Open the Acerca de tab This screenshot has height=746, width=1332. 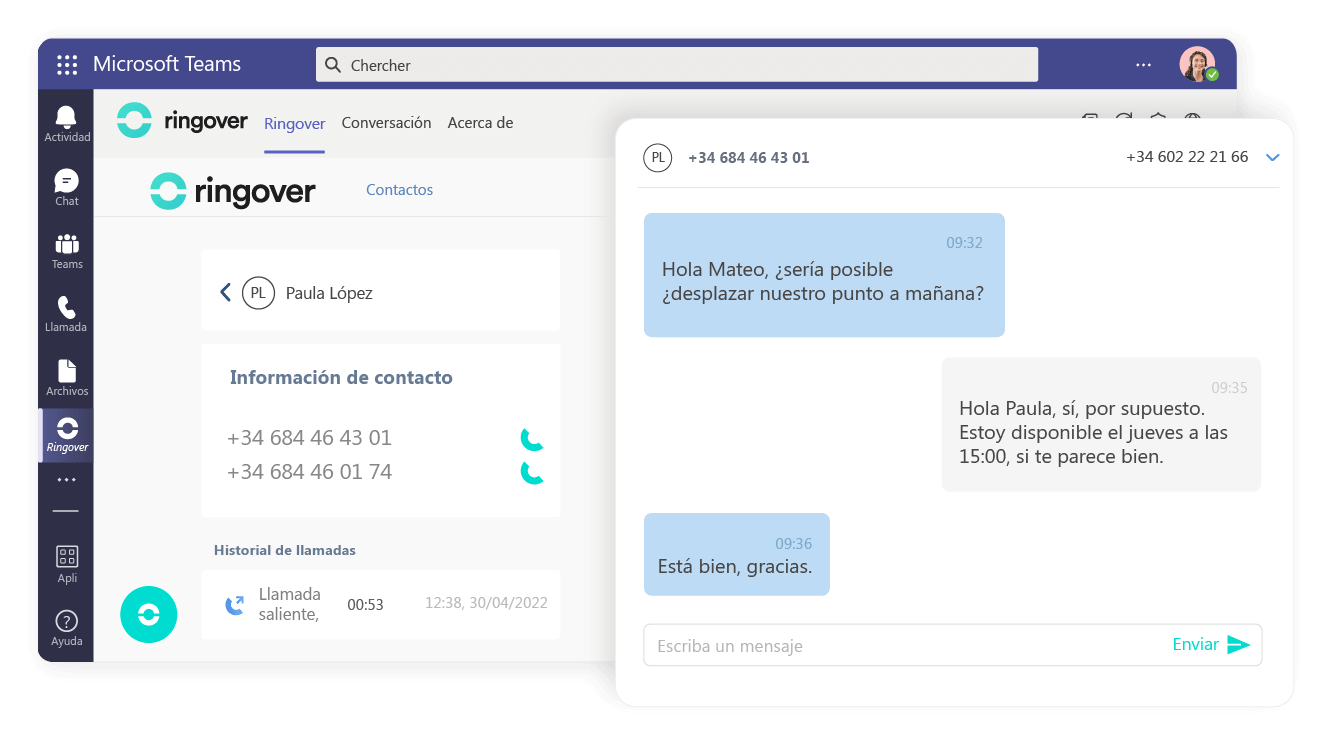click(479, 123)
